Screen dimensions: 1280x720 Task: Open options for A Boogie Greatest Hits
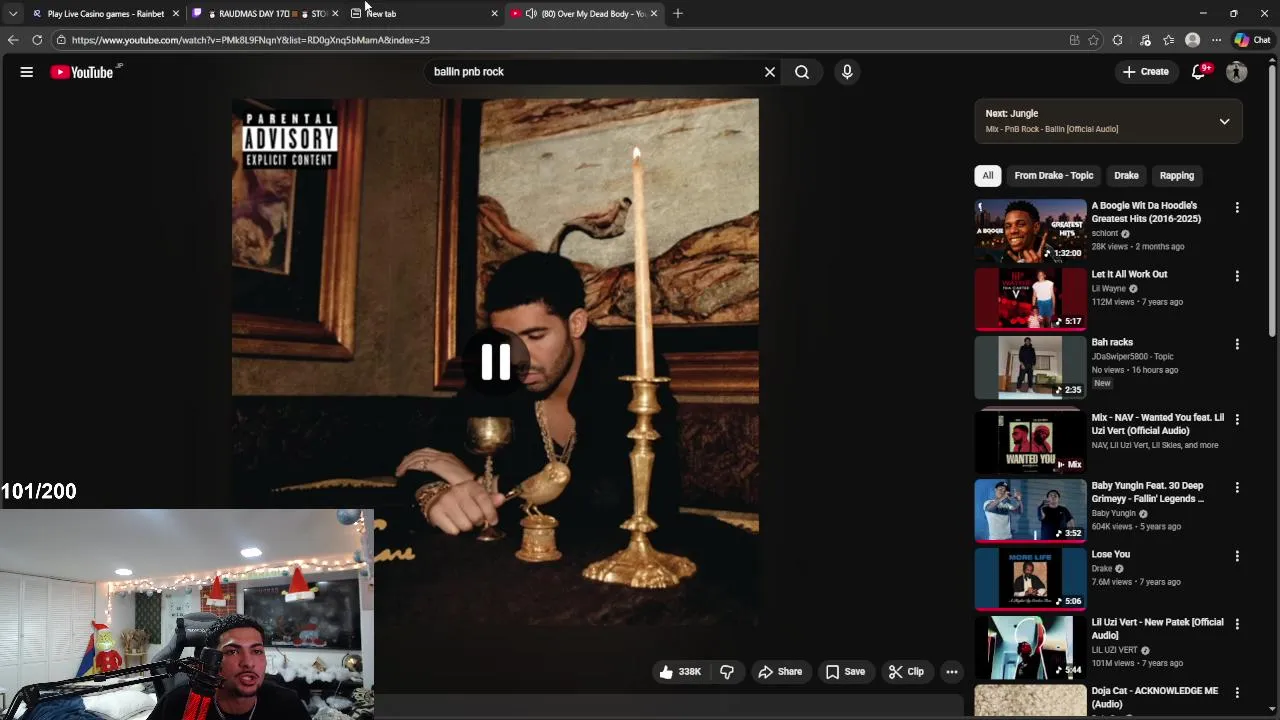[1237, 208]
